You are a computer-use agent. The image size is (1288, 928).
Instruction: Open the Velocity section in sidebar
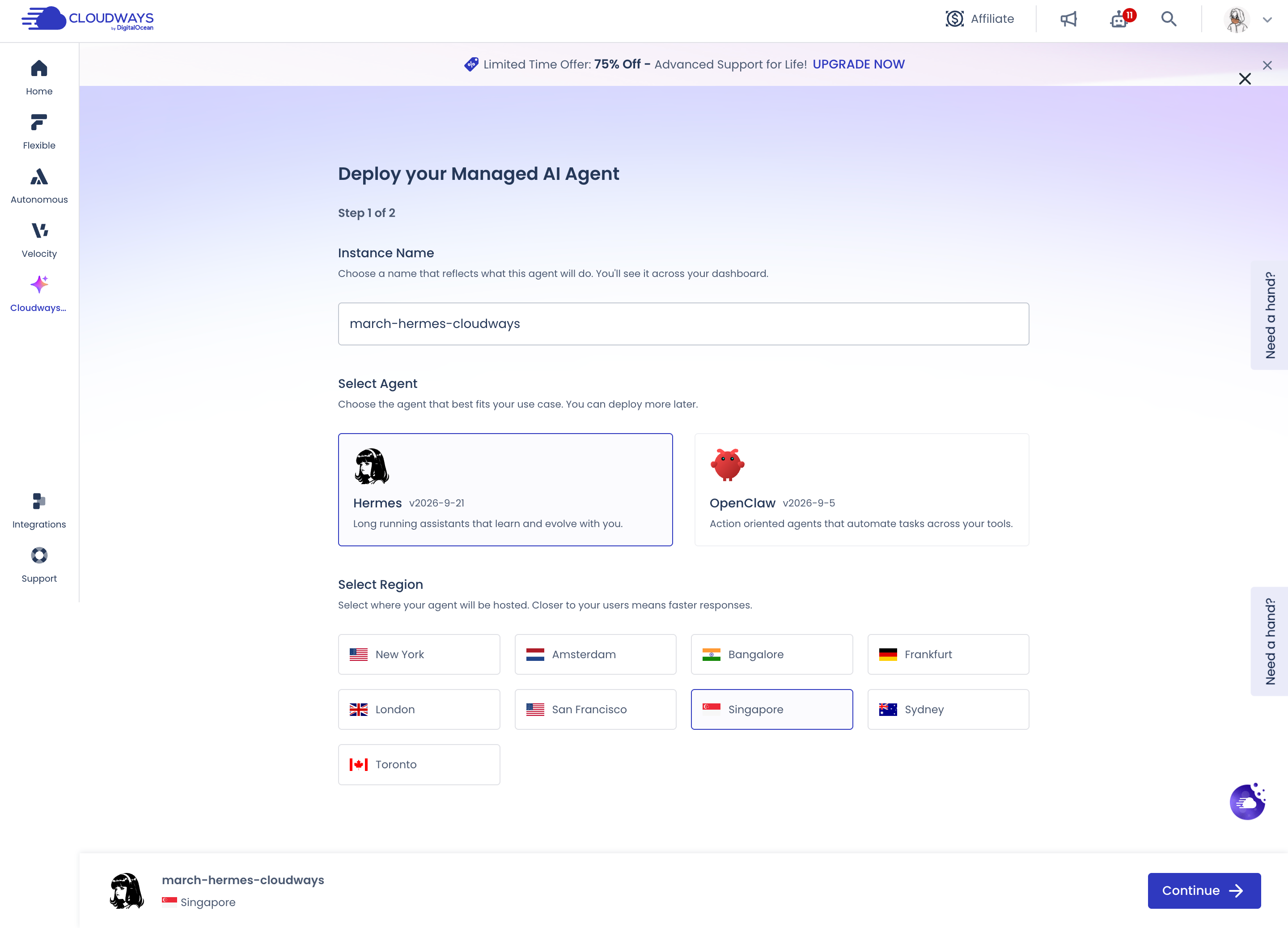click(x=39, y=240)
